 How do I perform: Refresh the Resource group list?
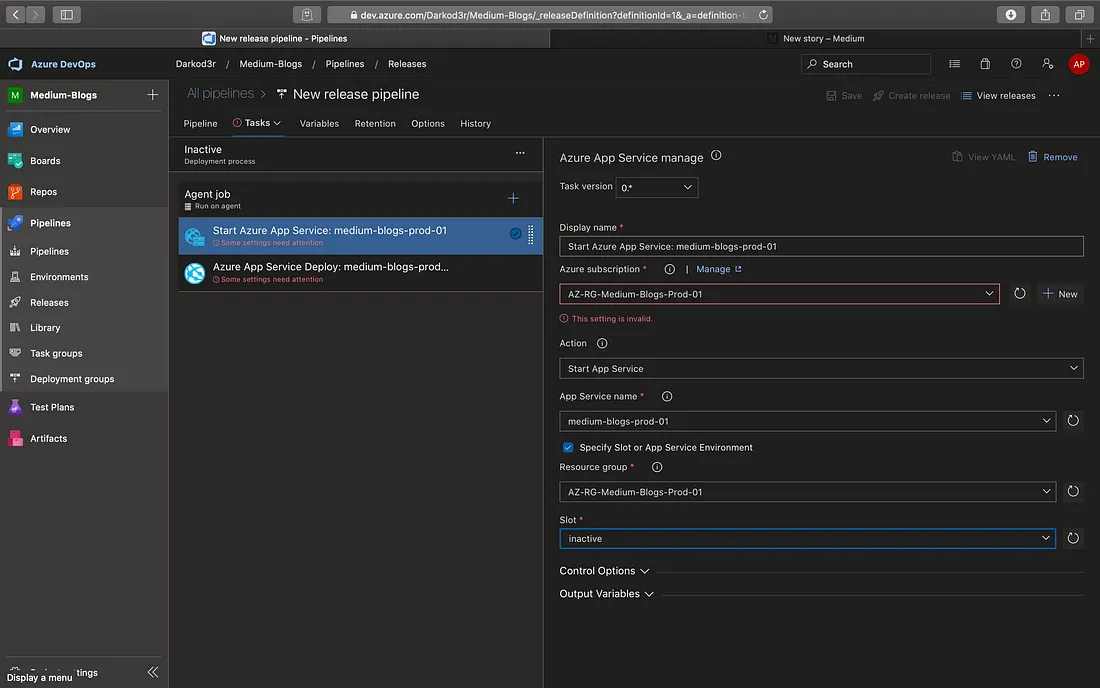(1073, 492)
